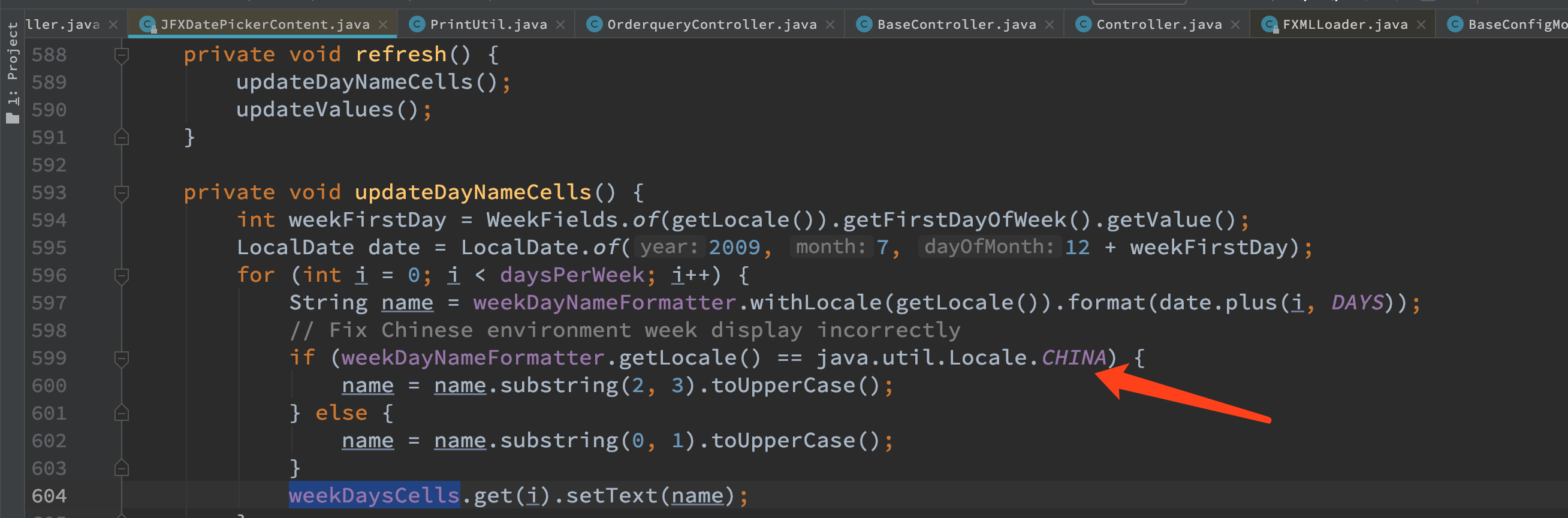Toggle fold marker at line 601 else
Viewport: 1568px width, 518px height.
coord(122,413)
